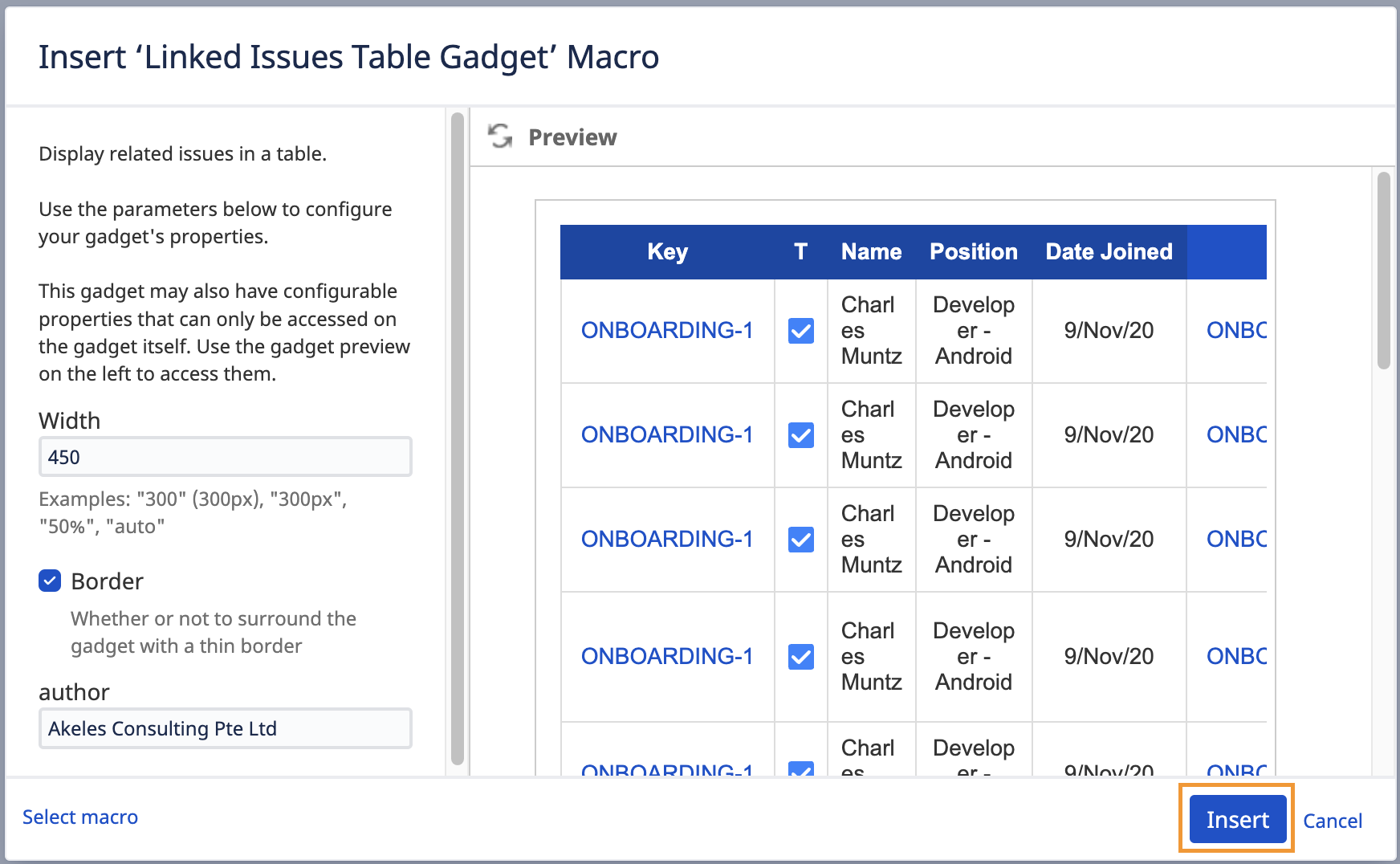Click the Date Joined column header
Screen dimensions: 1400x864
click(x=1109, y=252)
